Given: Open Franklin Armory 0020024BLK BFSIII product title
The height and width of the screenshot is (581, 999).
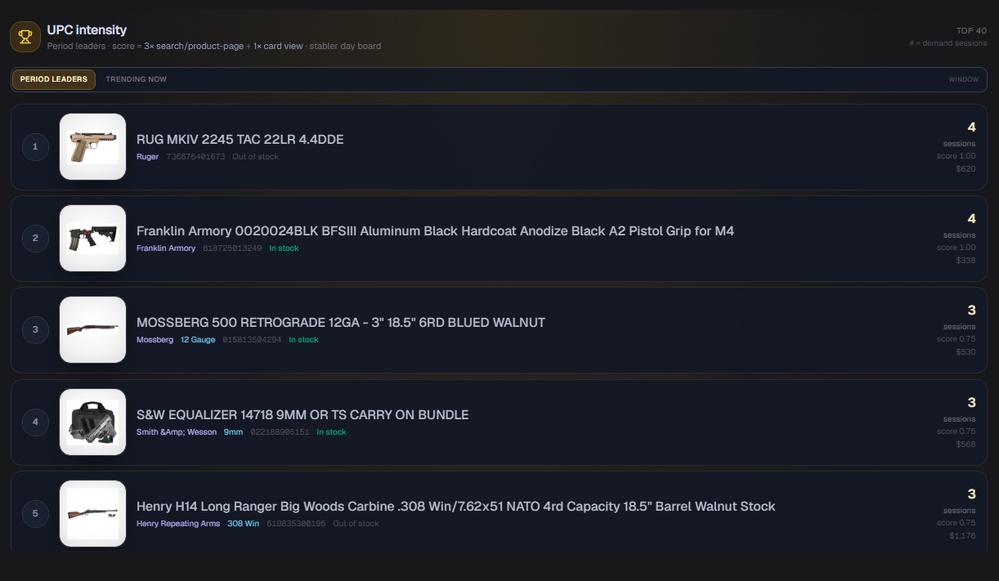Looking at the screenshot, I should pyautogui.click(x=435, y=231).
